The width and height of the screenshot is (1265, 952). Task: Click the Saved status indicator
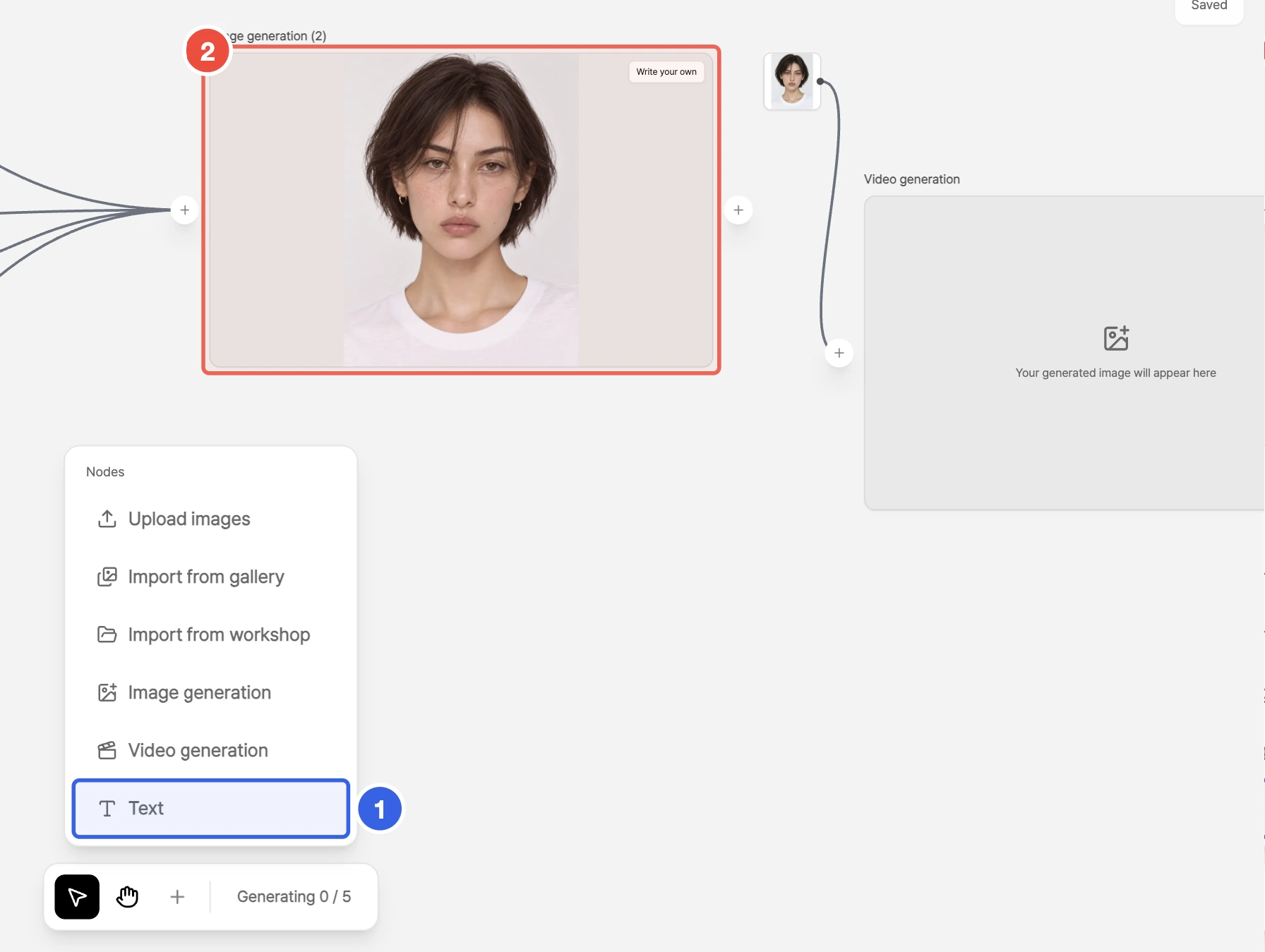point(1209,6)
